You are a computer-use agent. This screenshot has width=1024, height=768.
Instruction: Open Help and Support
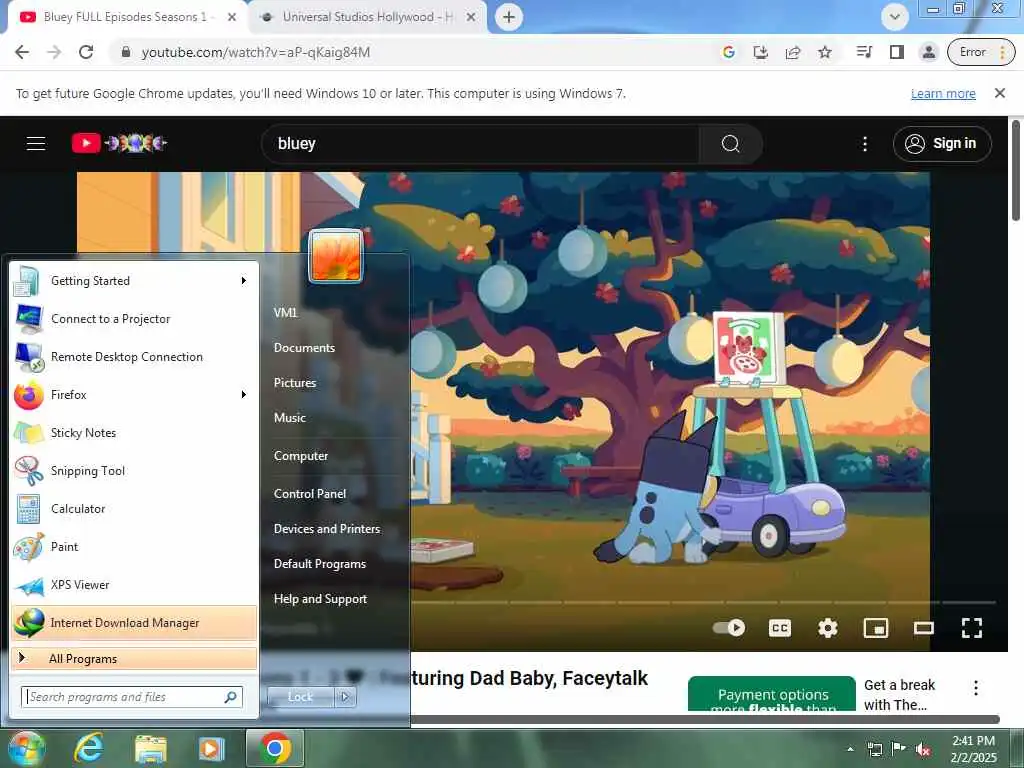click(321, 599)
